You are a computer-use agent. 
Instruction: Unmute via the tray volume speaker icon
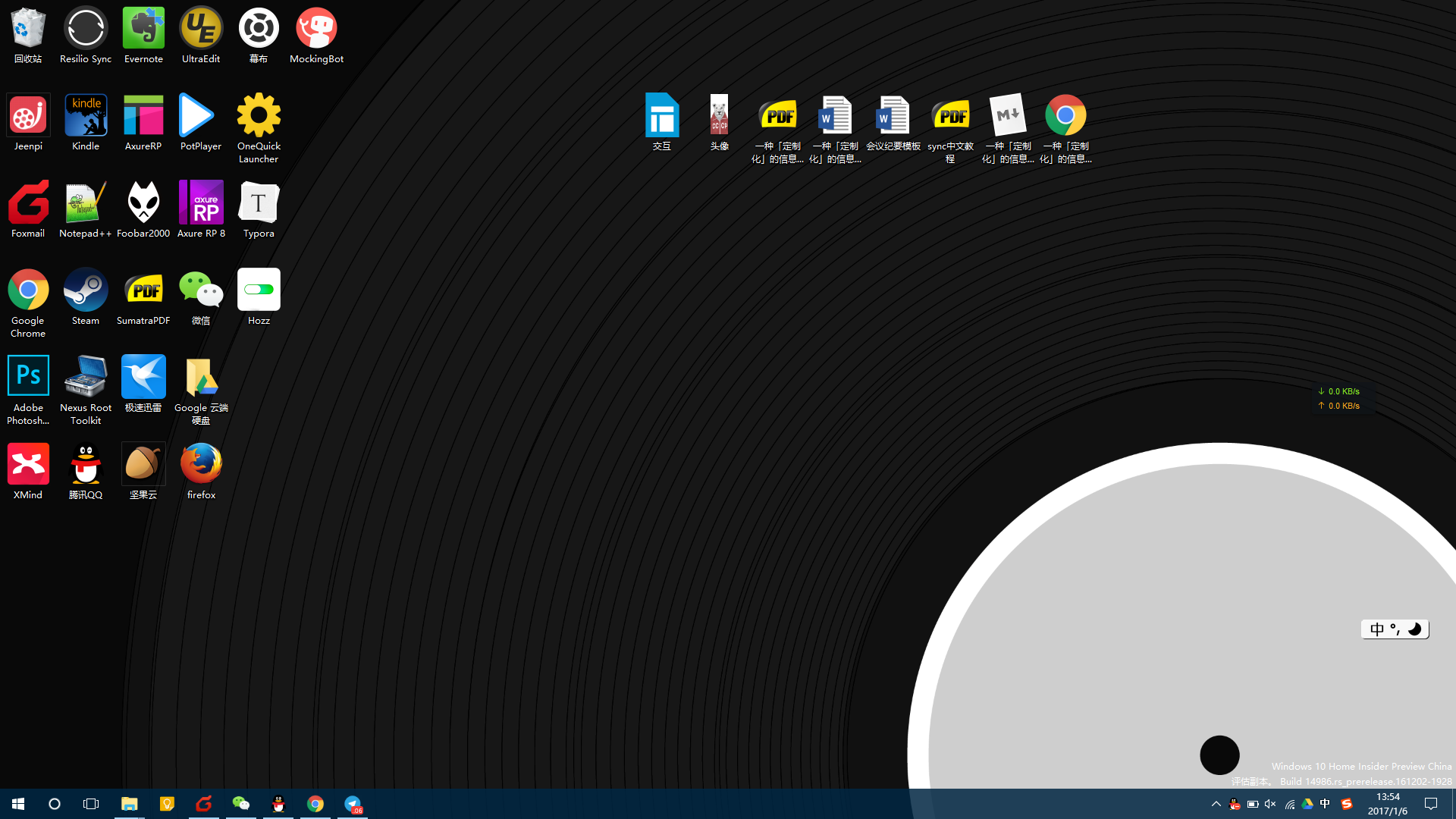(x=1271, y=804)
